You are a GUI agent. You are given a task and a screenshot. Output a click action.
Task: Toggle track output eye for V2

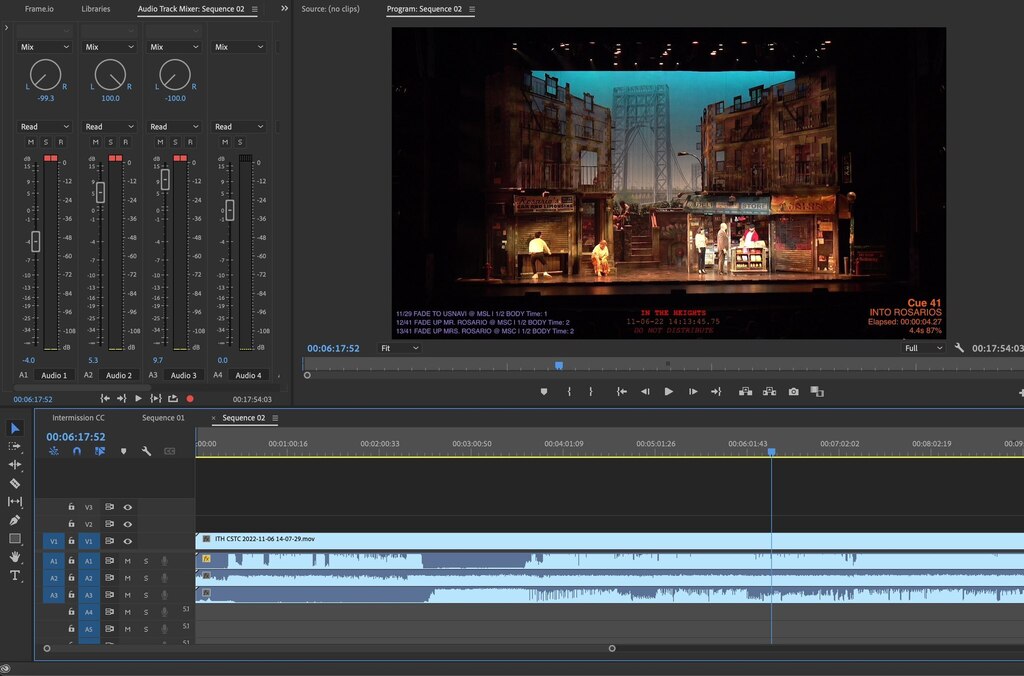[128, 524]
